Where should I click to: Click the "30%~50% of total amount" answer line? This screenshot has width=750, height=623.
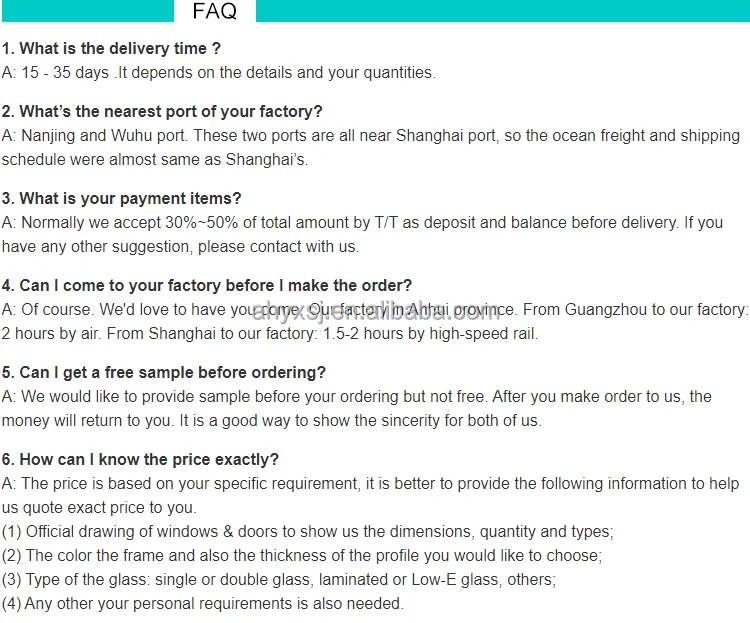pyautogui.click(x=361, y=222)
